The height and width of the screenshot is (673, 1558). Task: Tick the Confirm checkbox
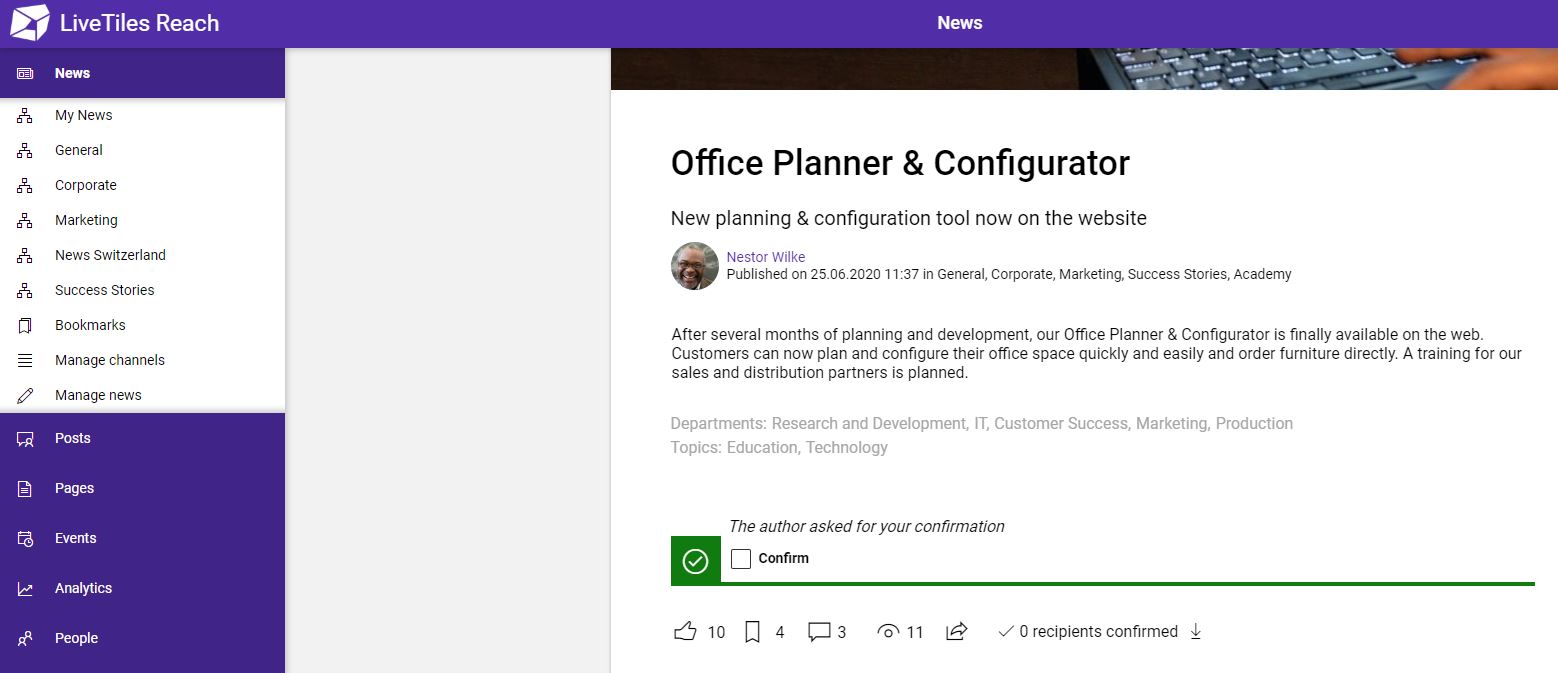point(741,559)
